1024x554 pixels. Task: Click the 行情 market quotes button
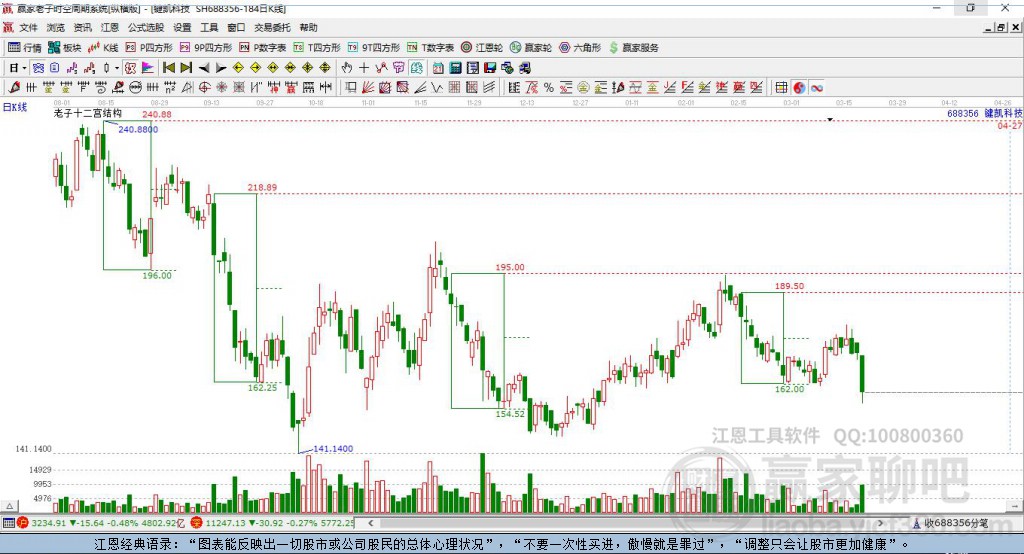(x=24, y=48)
